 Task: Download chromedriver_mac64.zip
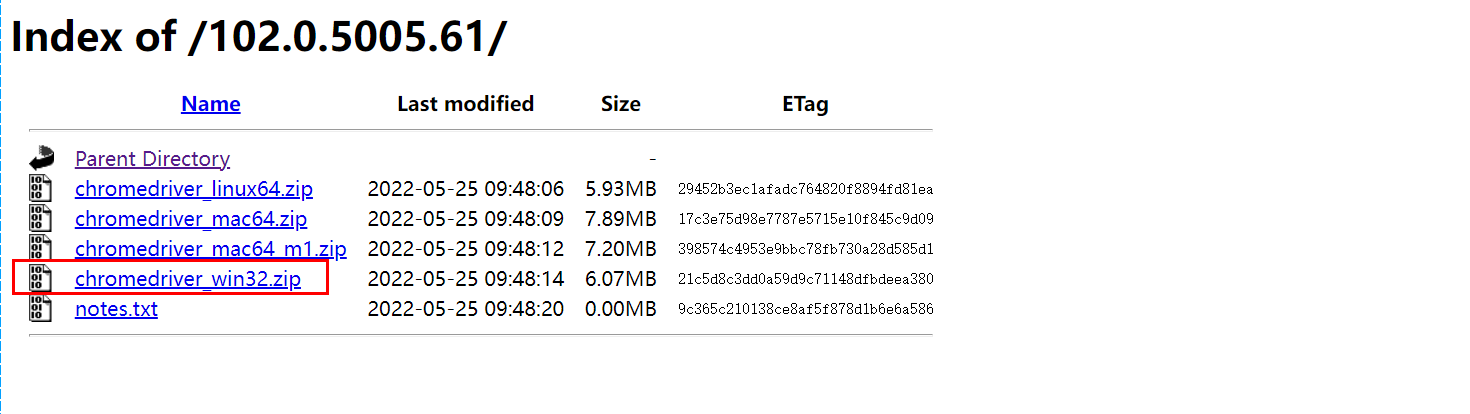(191, 219)
